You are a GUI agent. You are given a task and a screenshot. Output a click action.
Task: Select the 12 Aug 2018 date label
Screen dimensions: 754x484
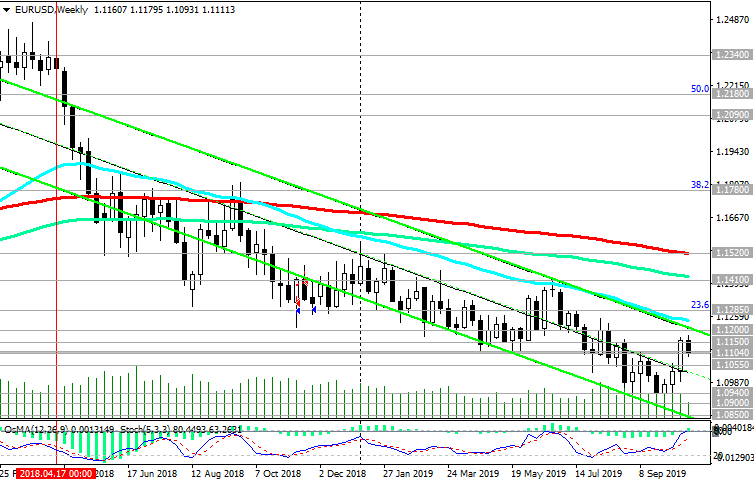(x=217, y=475)
